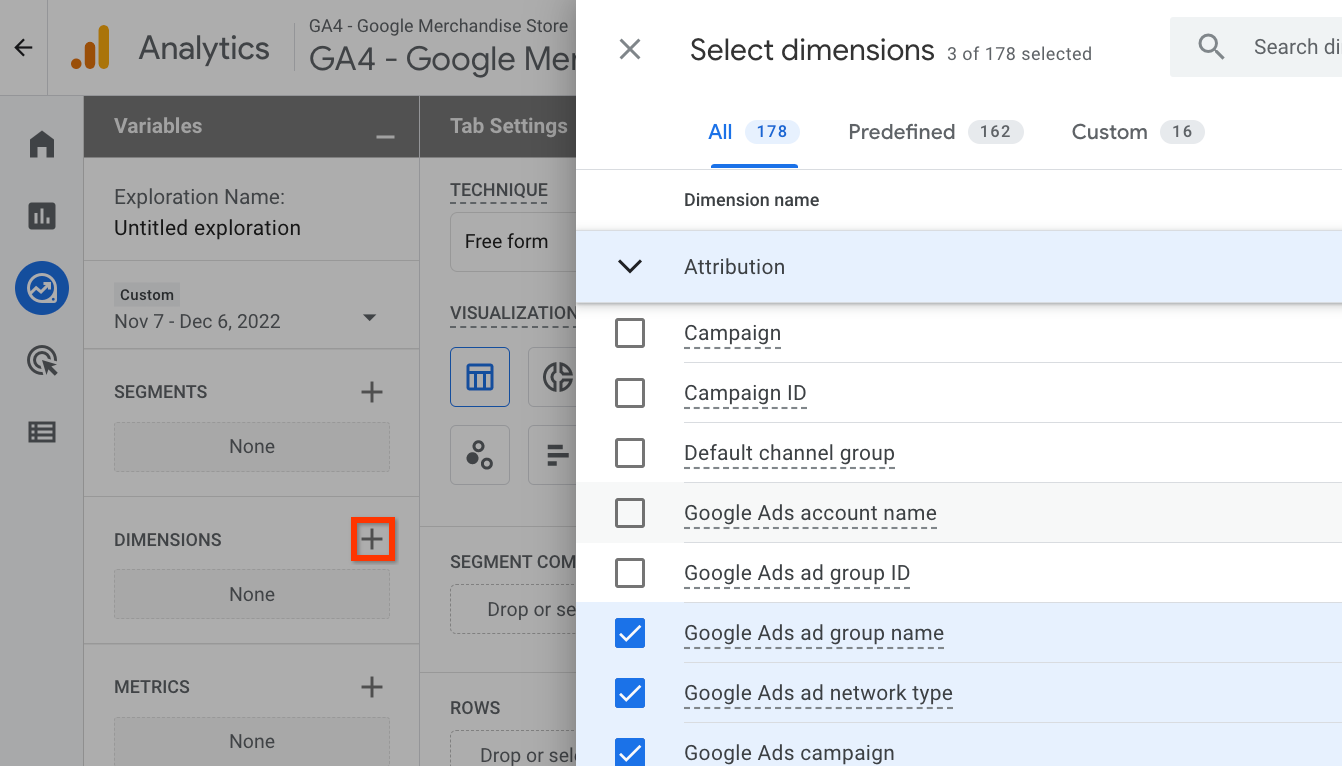1342x766 pixels.
Task: Uncheck Google Ads campaign checkbox
Action: 630,752
